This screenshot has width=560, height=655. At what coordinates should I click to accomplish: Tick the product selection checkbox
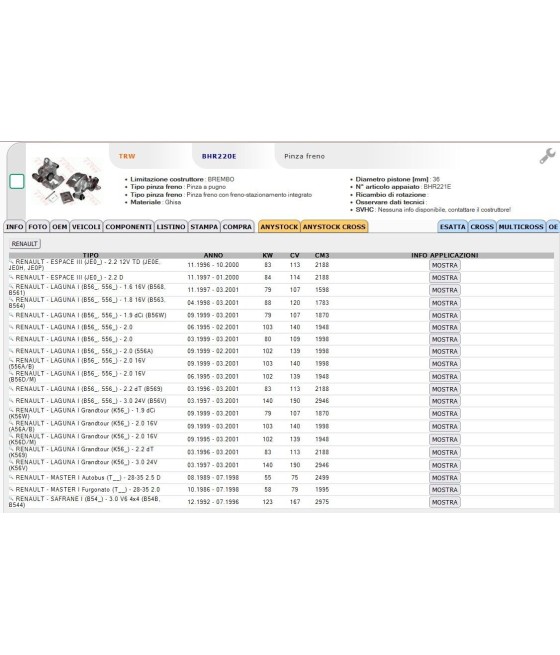(x=17, y=181)
